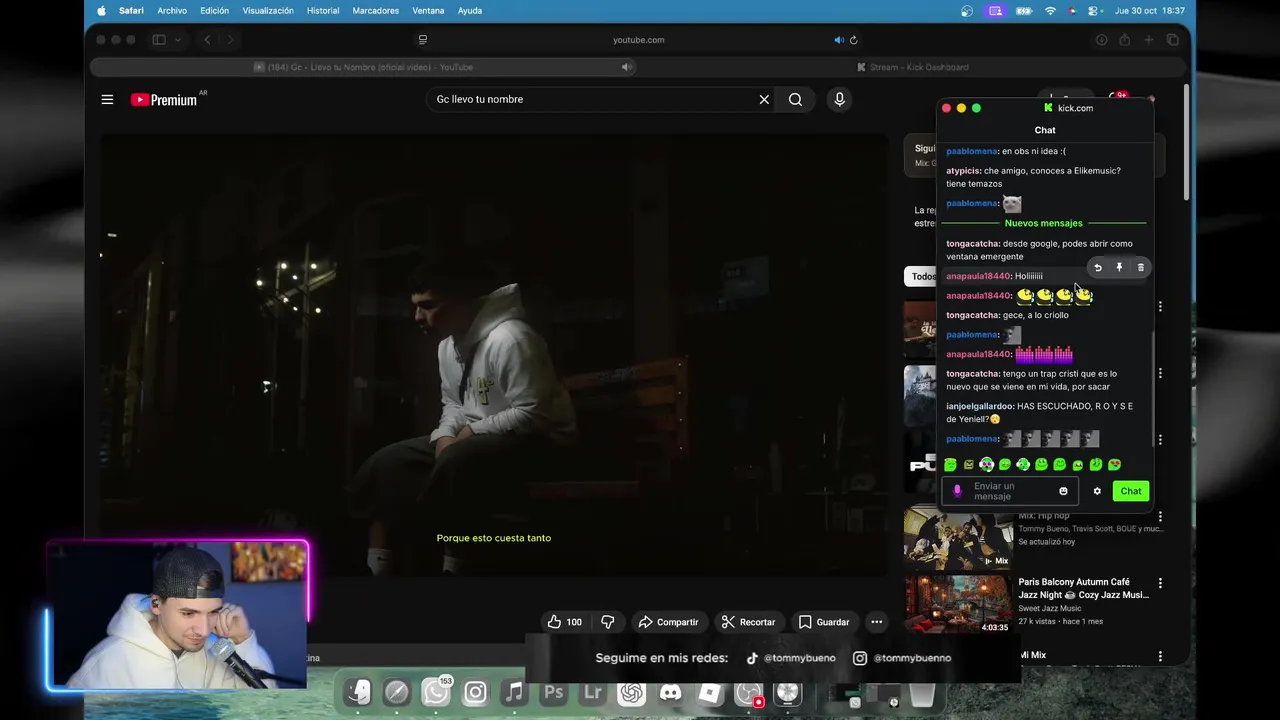Viewport: 1280px width, 720px height.
Task: Delete the hovered anapaula18440 chat message
Action: coord(1140,267)
